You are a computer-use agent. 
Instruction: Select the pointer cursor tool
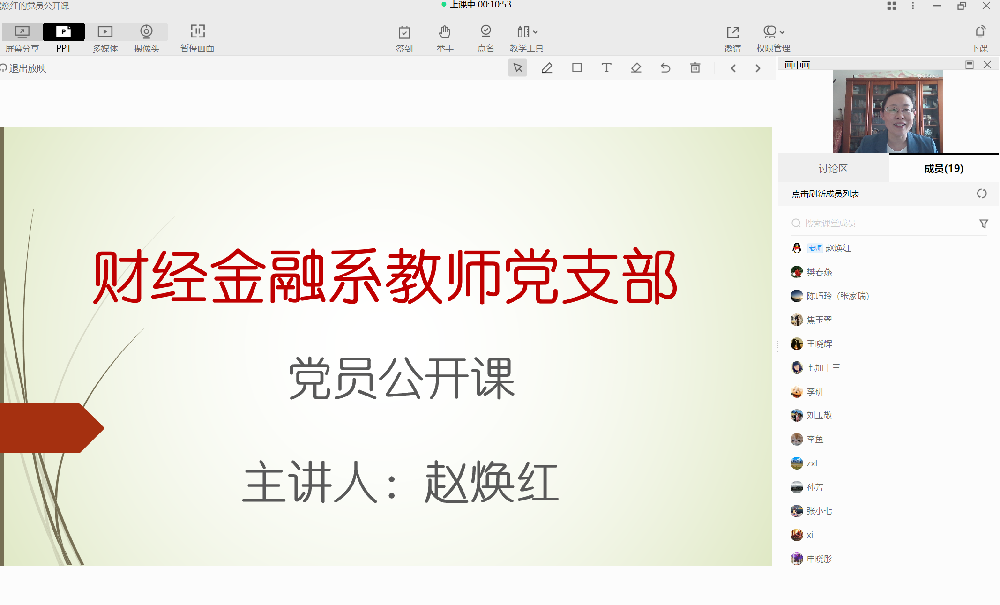pyautogui.click(x=517, y=68)
